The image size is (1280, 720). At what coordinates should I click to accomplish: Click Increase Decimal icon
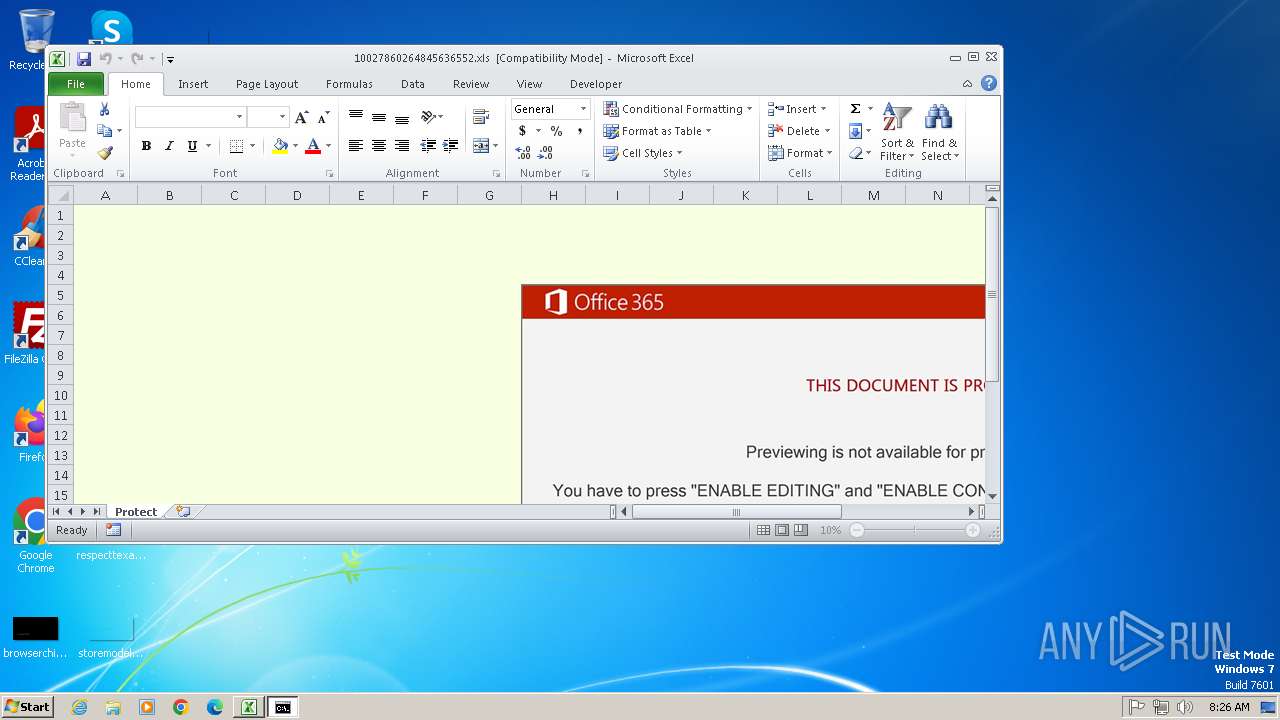click(523, 153)
